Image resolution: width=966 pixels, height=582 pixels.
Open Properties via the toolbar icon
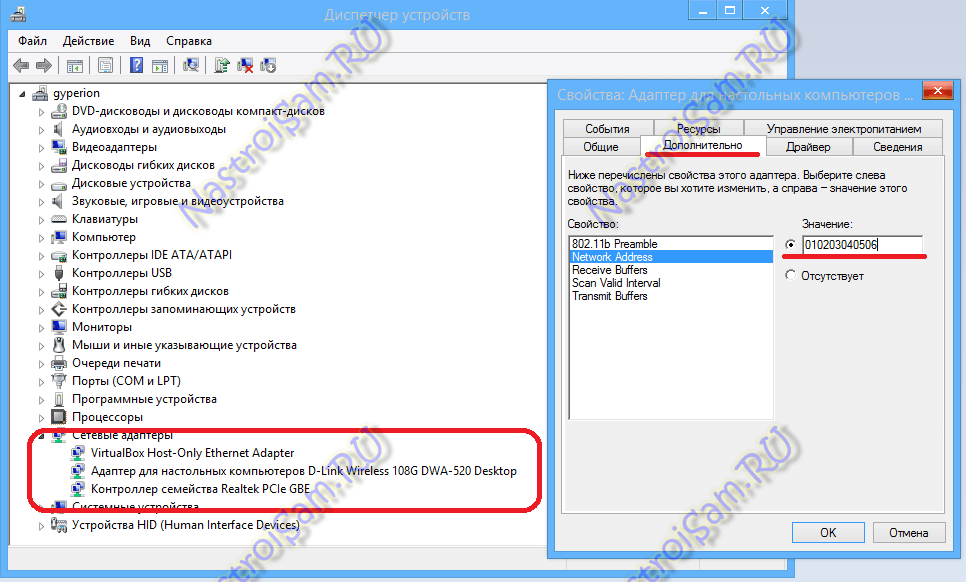[x=105, y=64]
